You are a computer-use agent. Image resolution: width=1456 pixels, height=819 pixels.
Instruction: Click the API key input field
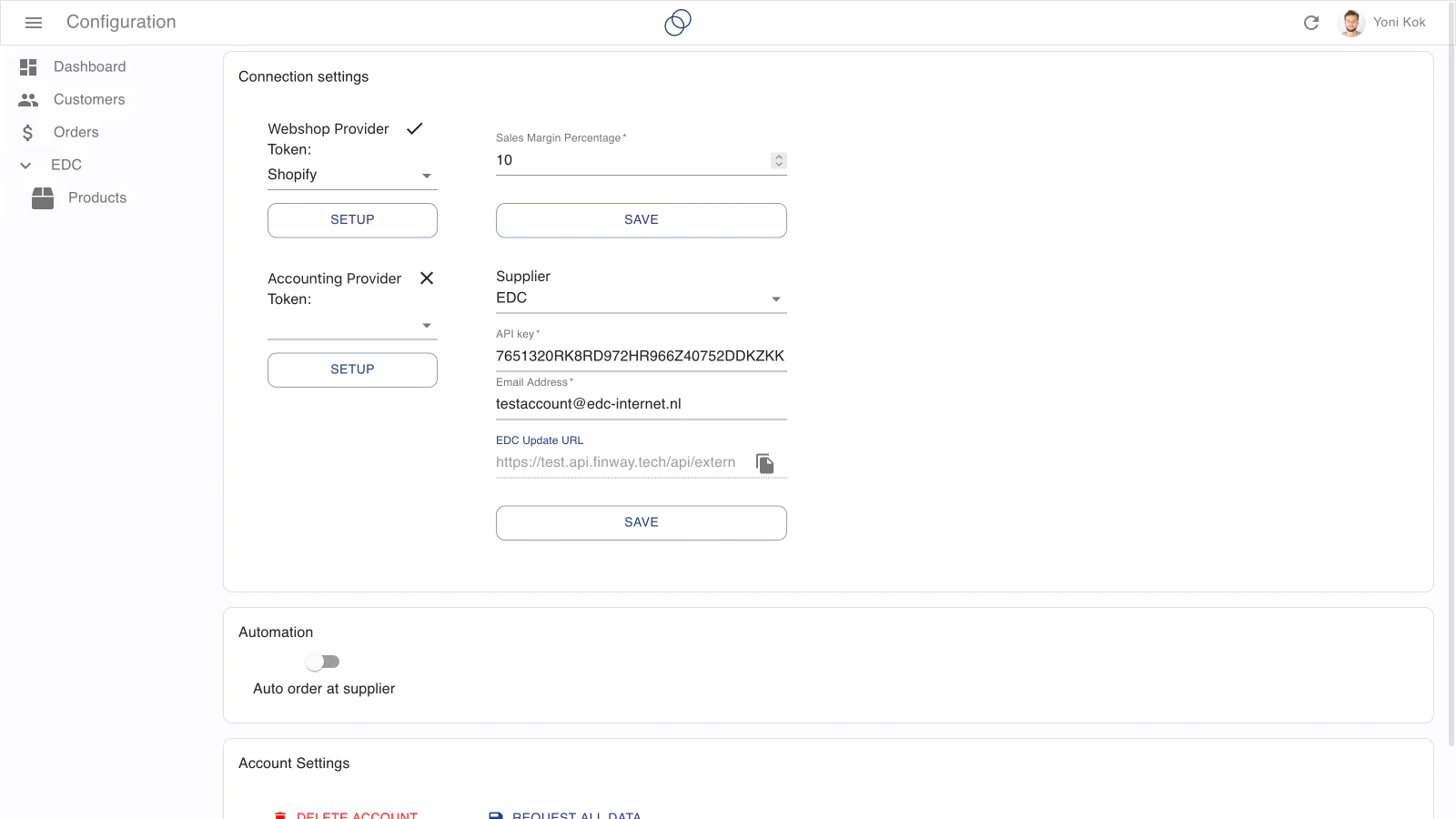640,356
